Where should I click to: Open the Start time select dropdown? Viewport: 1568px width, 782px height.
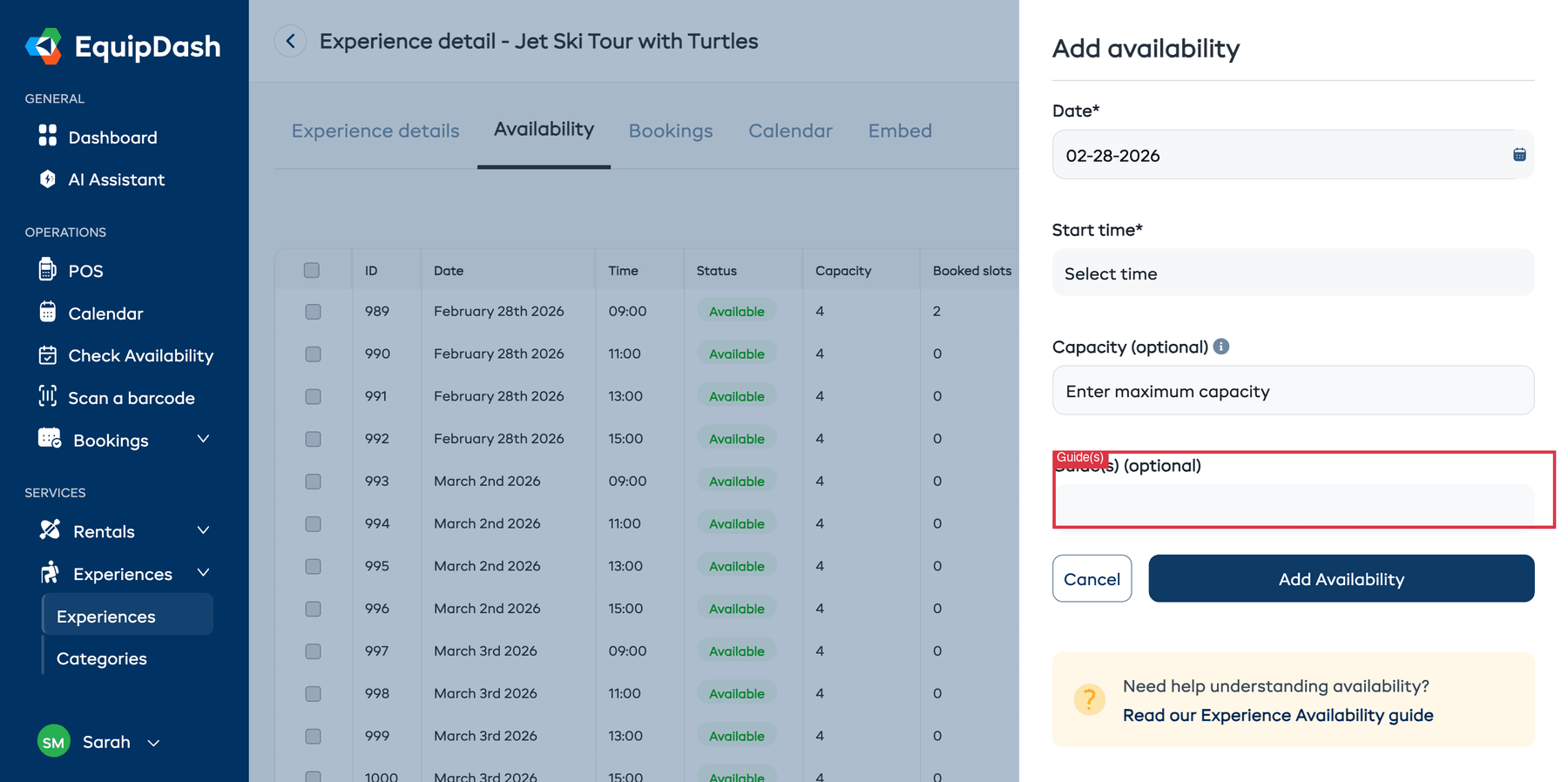click(1293, 273)
